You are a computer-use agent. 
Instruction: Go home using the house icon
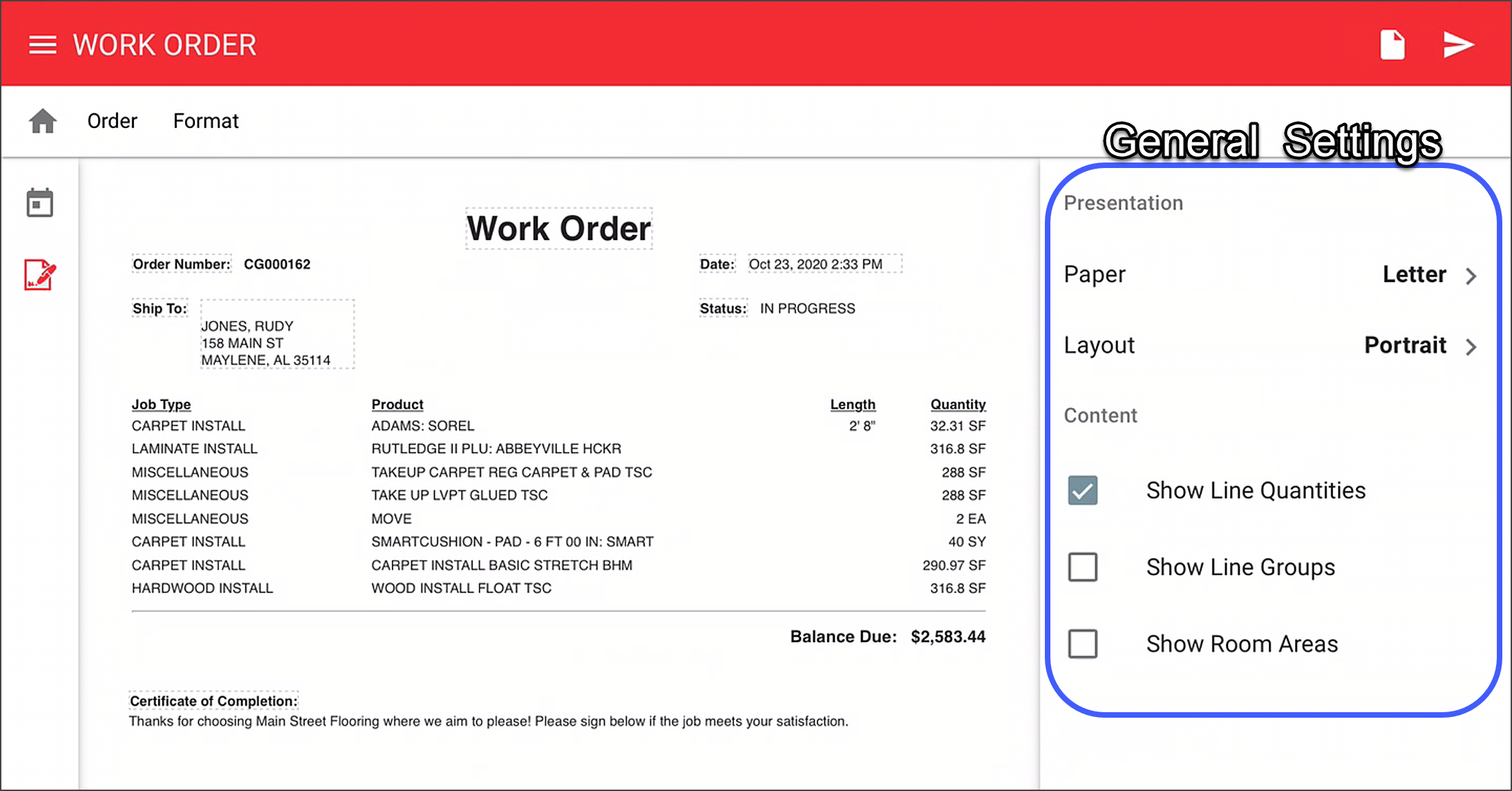[42, 120]
